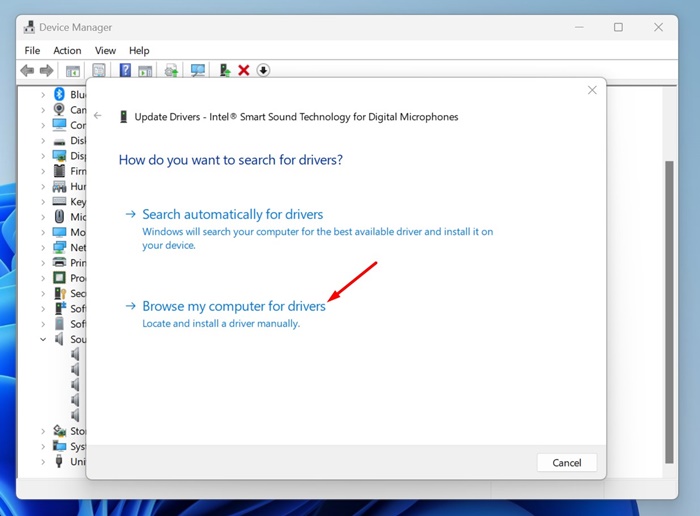Expand the Print queues category chevron
Viewport: 700px width, 516px height.
pos(43,263)
